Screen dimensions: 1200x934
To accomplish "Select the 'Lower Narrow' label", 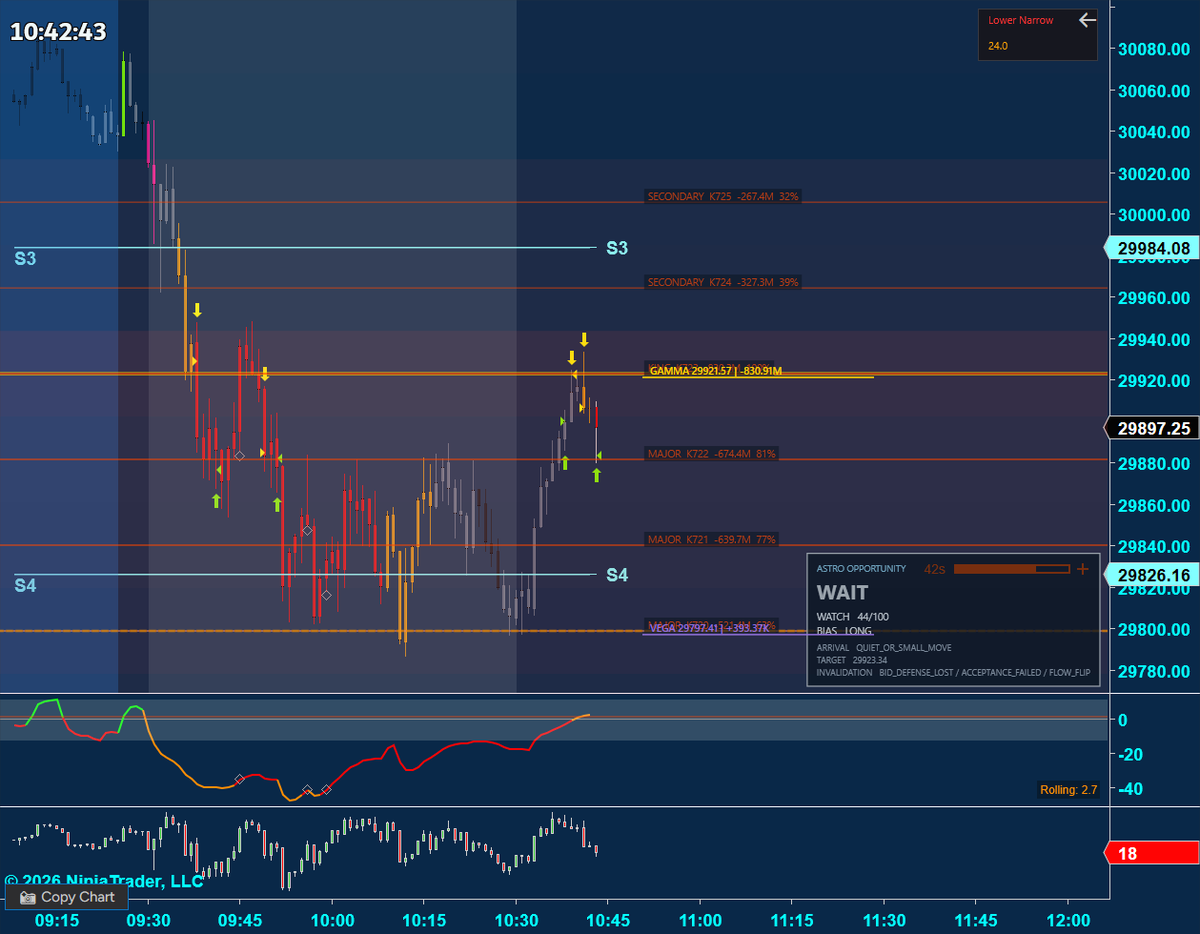I will coord(1020,20).
